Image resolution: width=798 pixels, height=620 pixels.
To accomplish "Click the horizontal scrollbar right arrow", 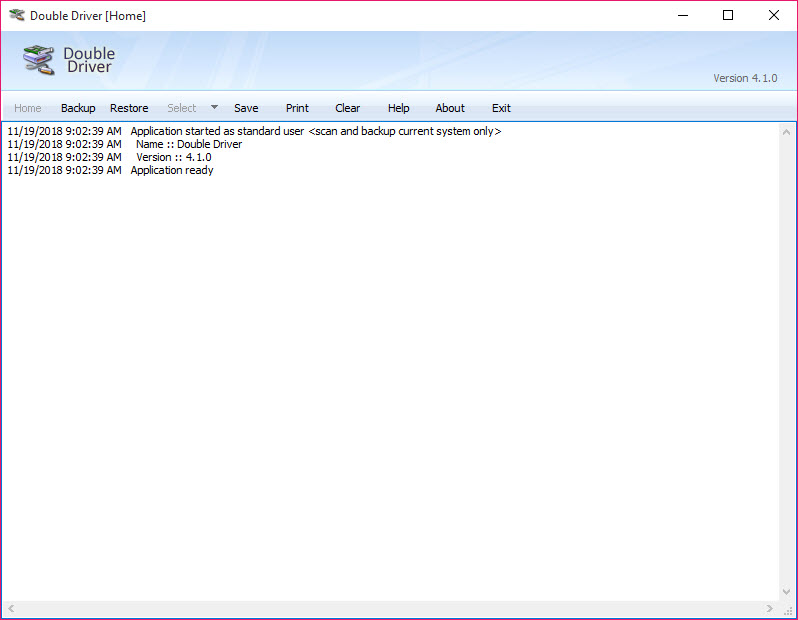I will point(769,609).
